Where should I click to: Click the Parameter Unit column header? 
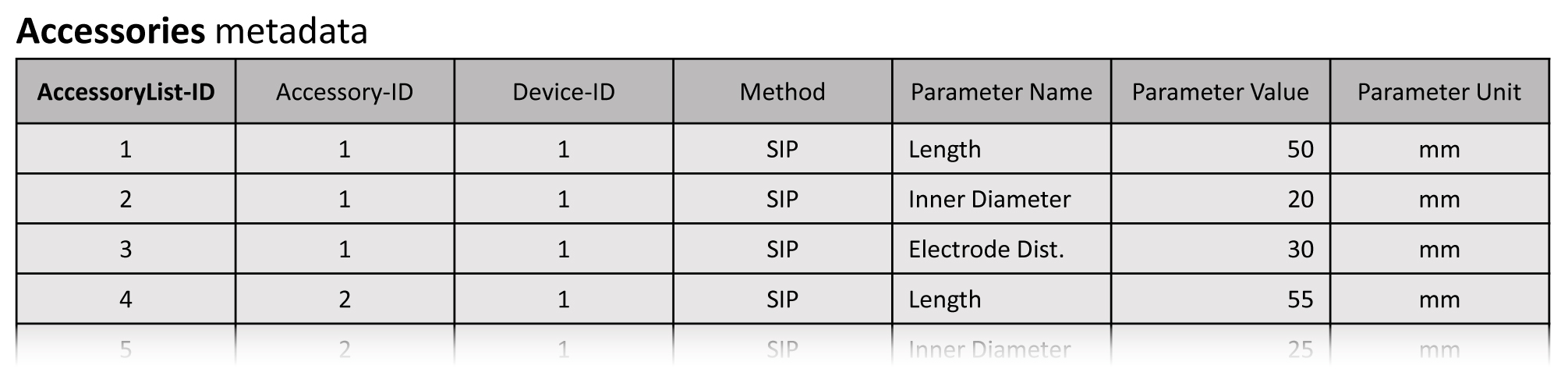pyautogui.click(x=1439, y=92)
